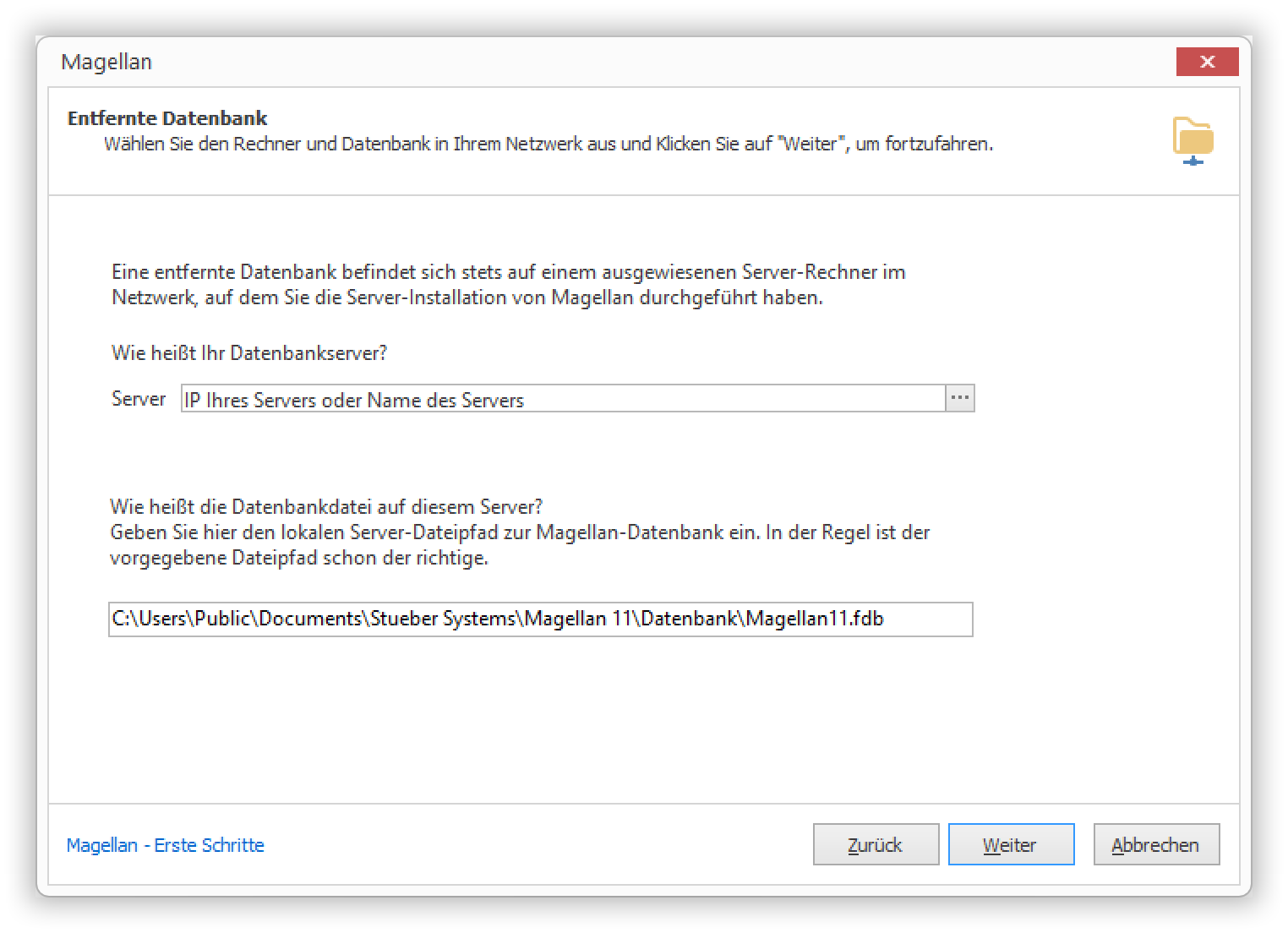Click the Magellan window title
Viewport: 1288px width, 933px height.
(x=106, y=62)
